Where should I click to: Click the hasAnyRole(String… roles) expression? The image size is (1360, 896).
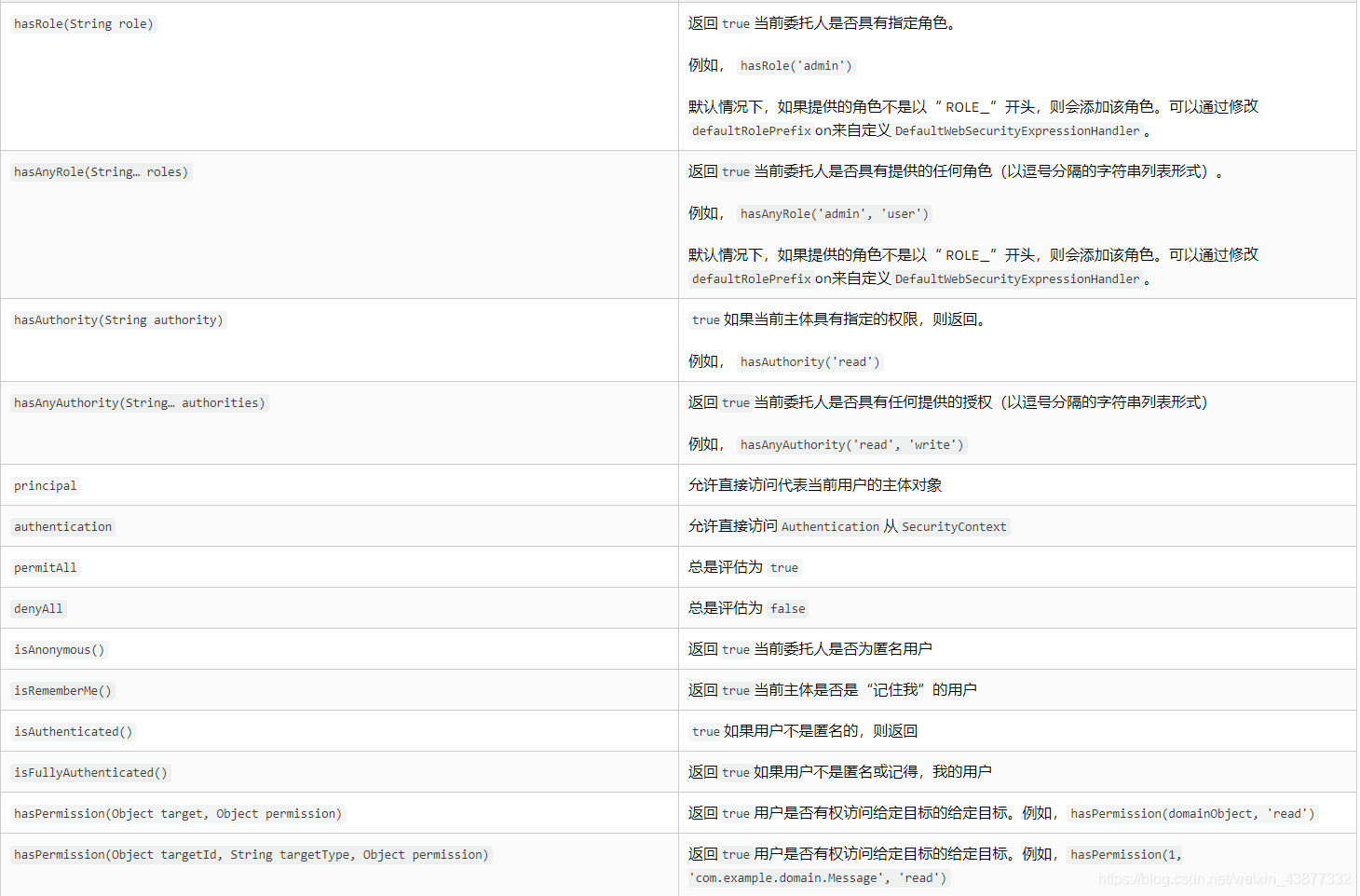(101, 171)
